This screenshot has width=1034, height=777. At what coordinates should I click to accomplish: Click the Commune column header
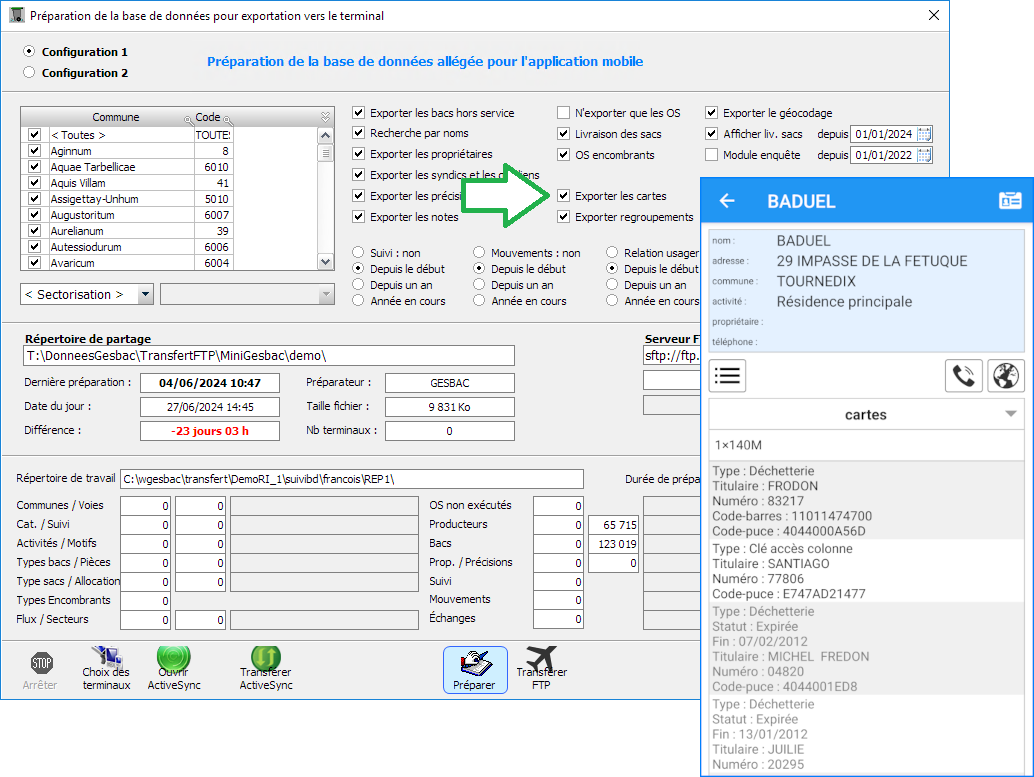(x=115, y=117)
